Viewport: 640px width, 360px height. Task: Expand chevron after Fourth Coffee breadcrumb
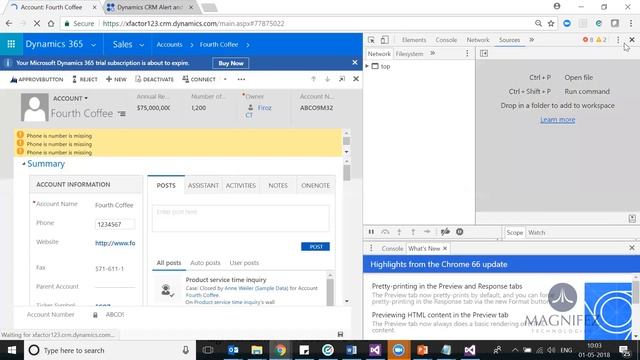coord(247,44)
